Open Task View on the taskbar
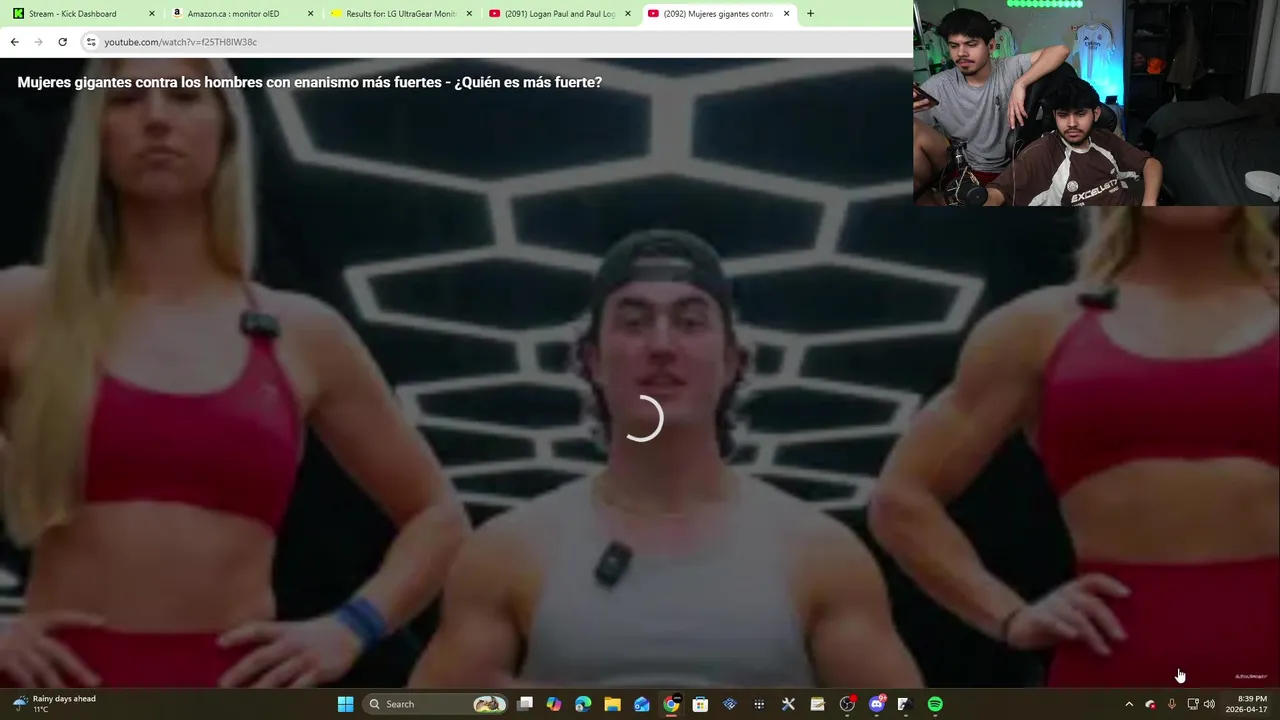The width and height of the screenshot is (1280, 720). click(x=525, y=704)
